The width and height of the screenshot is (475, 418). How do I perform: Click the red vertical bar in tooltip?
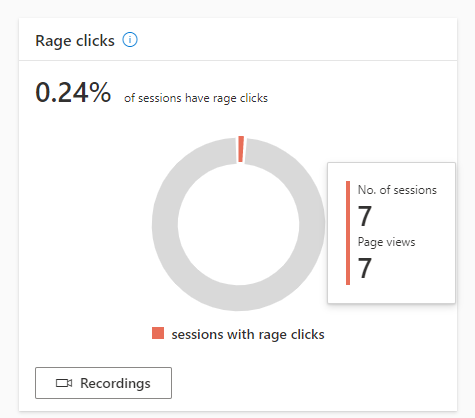click(348, 233)
